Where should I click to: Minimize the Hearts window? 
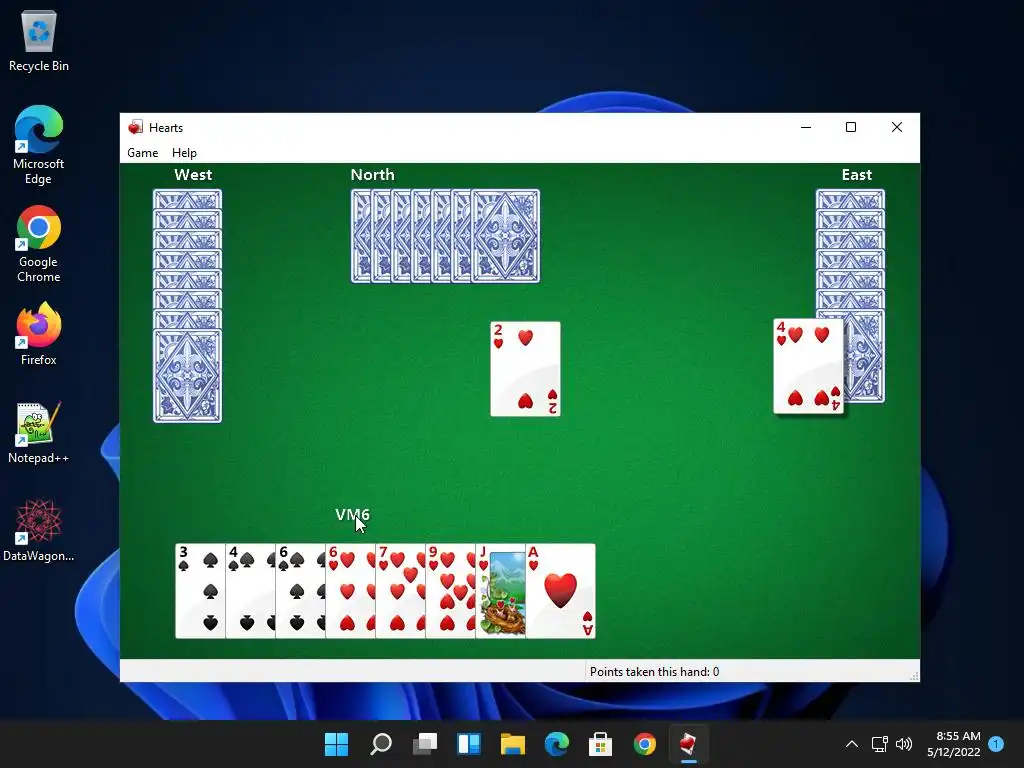coord(806,127)
